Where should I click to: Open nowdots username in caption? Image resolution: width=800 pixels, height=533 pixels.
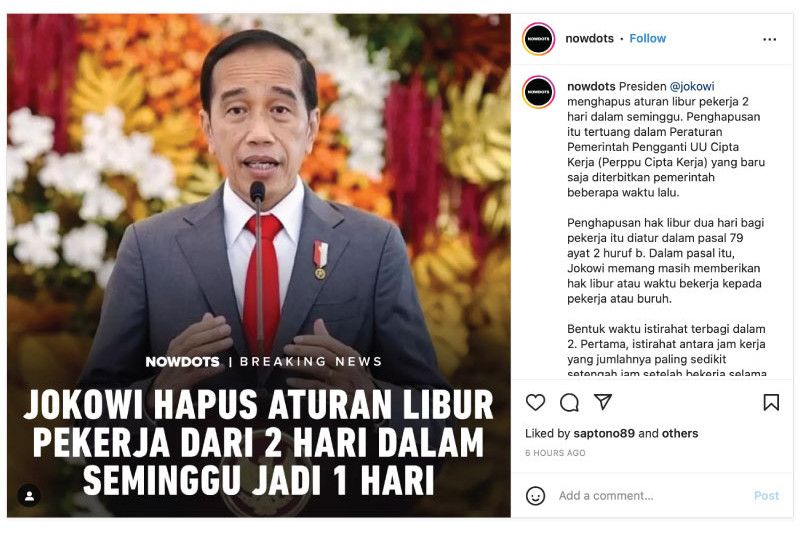[591, 86]
